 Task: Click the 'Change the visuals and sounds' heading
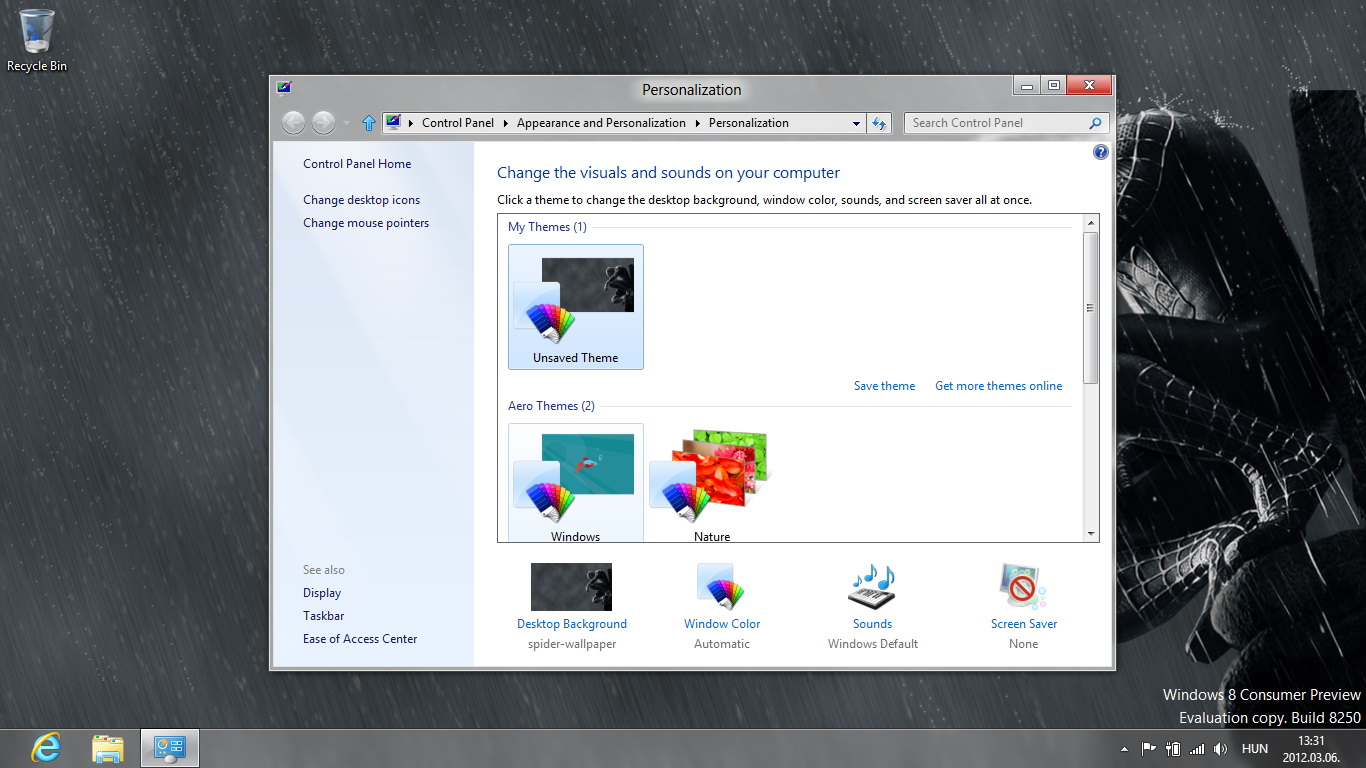pyautogui.click(x=669, y=173)
